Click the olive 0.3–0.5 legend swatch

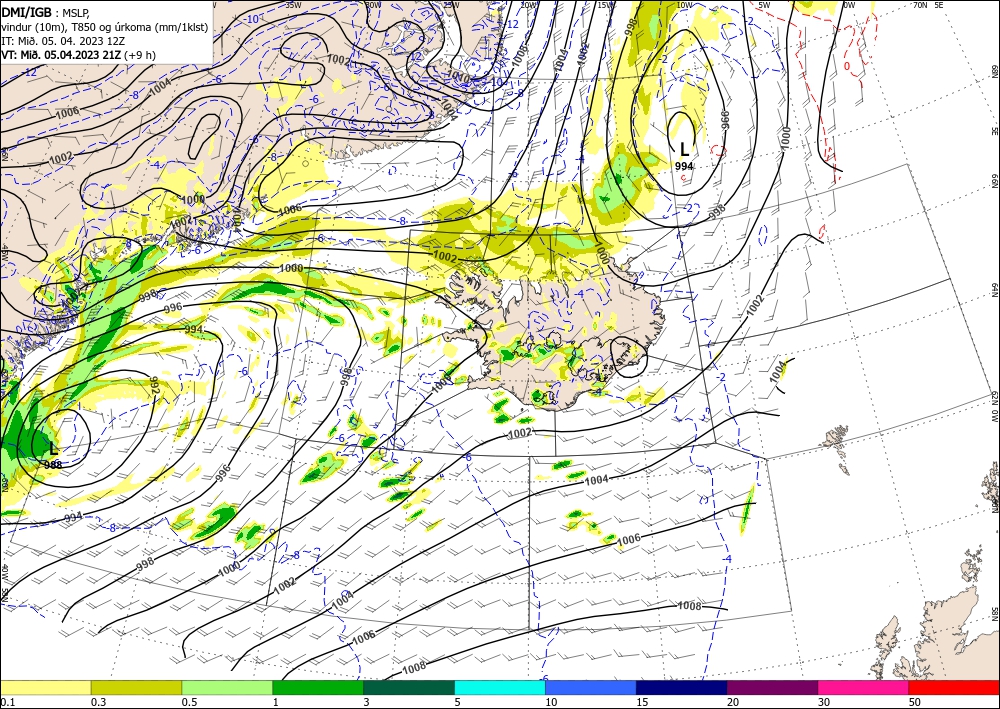tap(136, 687)
